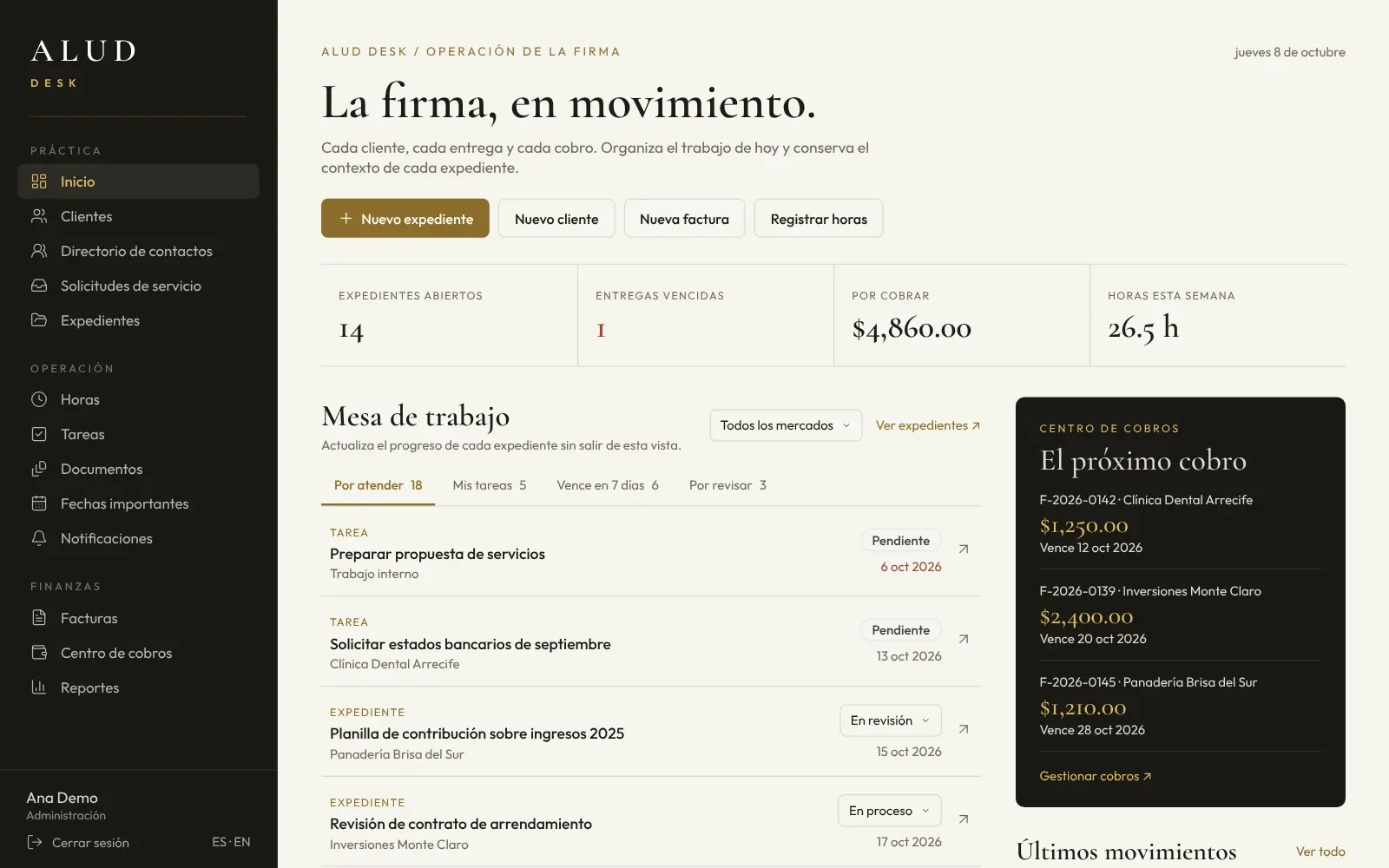Switch to Vence en 7 días tab
Viewport: 1389px width, 868px height.
[608, 485]
